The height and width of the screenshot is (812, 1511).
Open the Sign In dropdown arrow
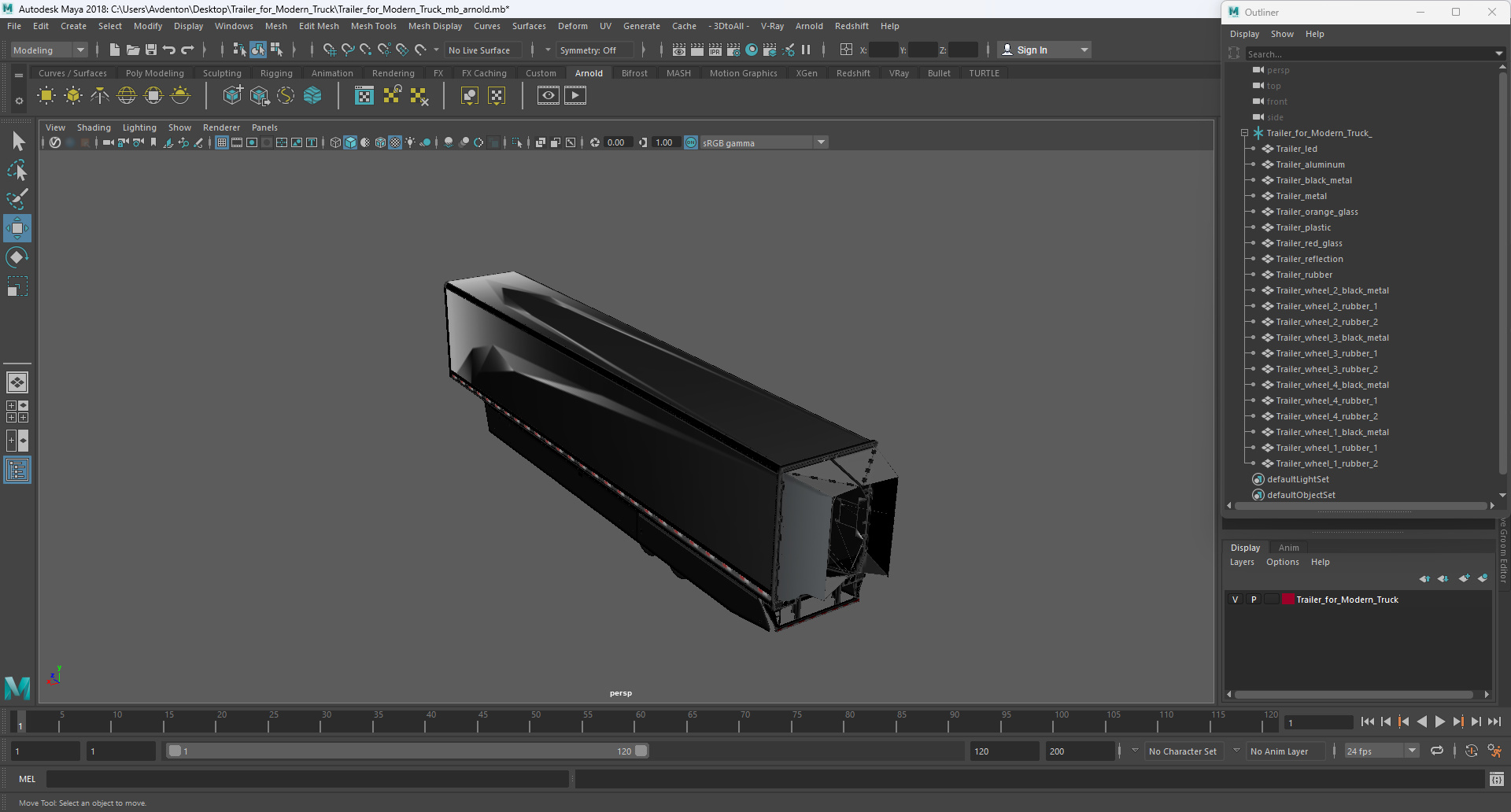[x=1084, y=50]
